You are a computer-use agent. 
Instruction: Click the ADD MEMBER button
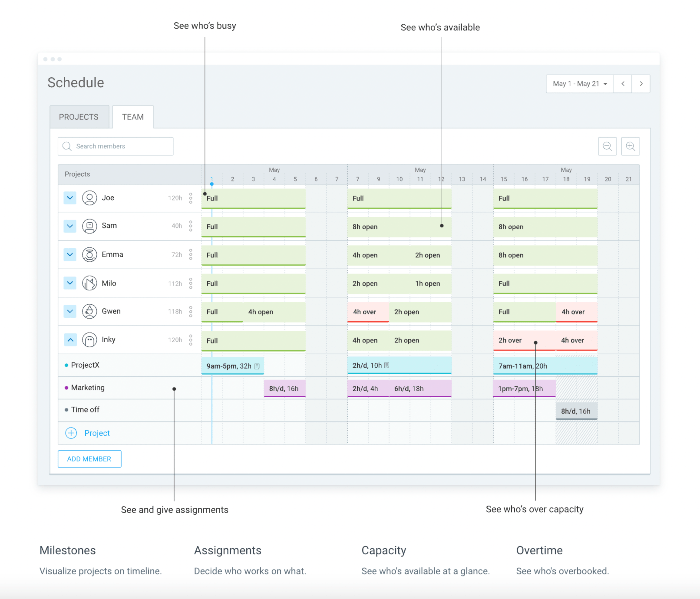tap(89, 459)
